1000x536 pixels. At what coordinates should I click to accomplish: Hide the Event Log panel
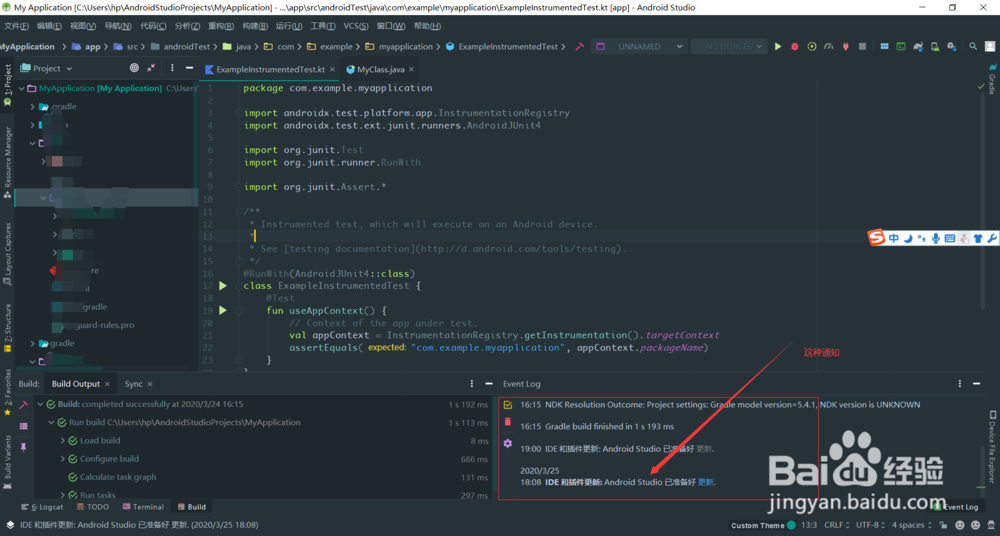click(x=977, y=383)
